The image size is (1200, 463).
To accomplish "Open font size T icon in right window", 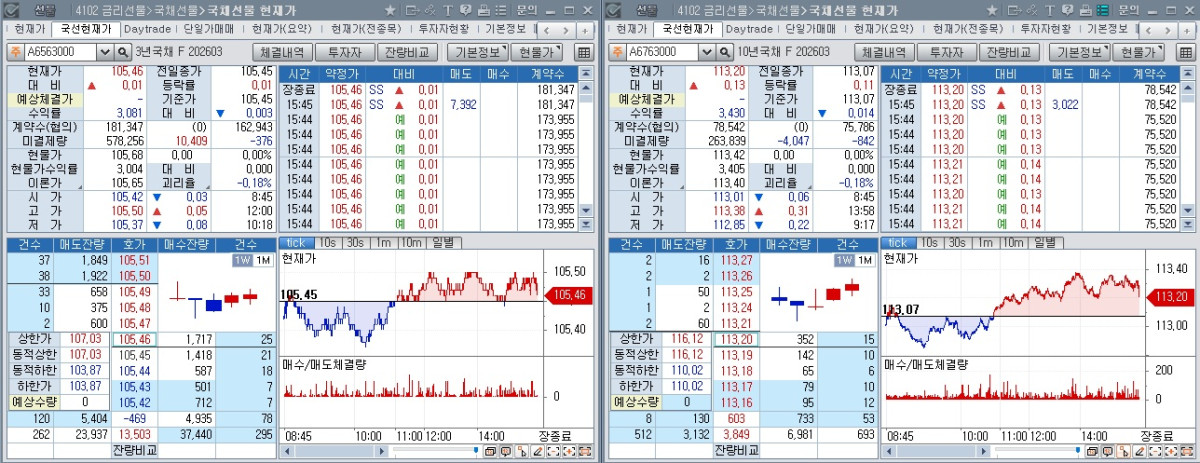I will (x=1050, y=10).
